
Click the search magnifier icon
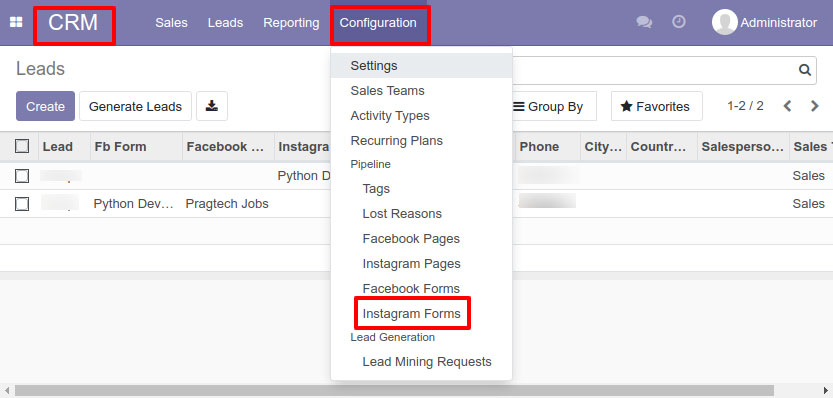click(x=805, y=70)
